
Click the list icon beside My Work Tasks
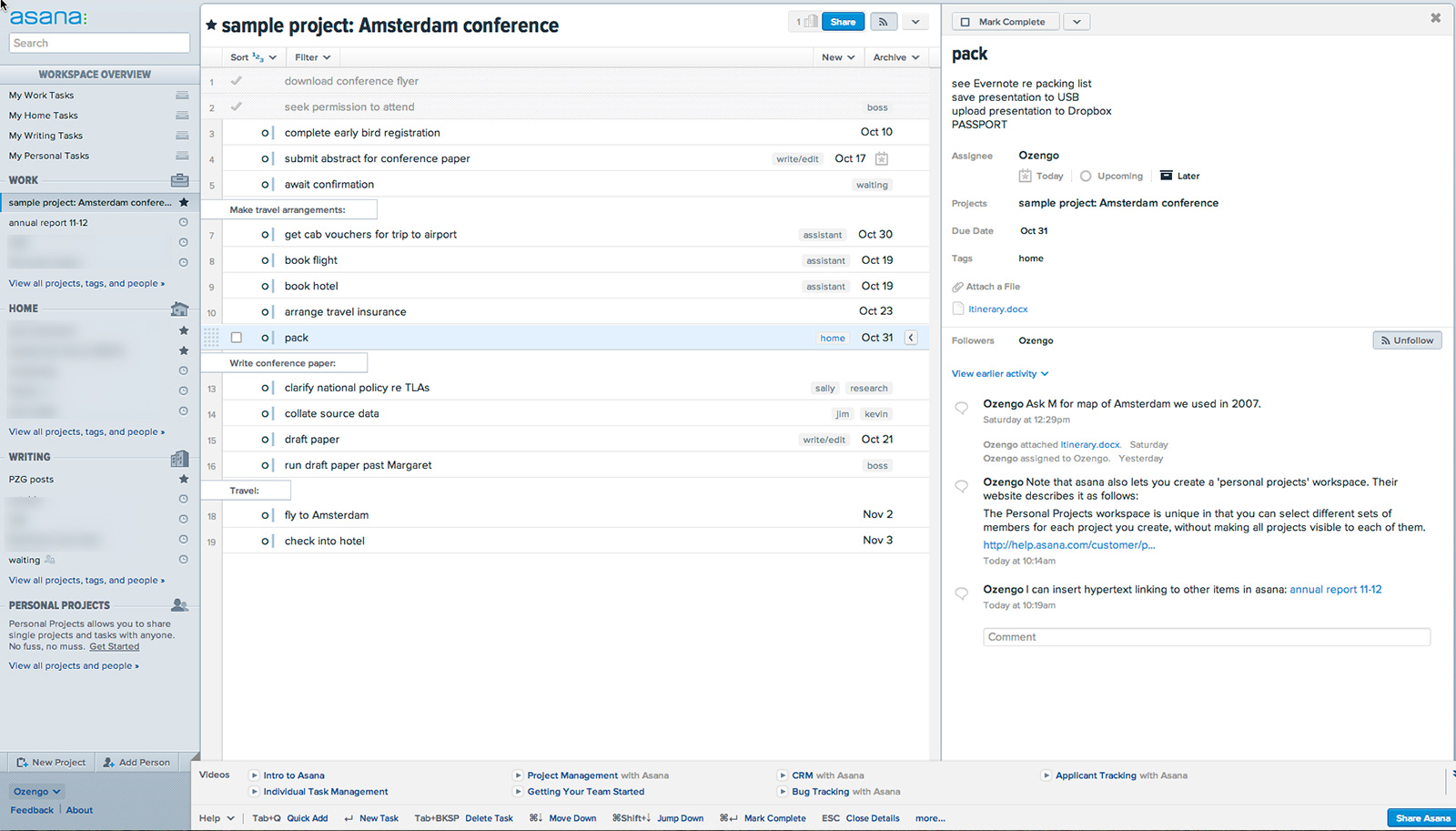(182, 96)
